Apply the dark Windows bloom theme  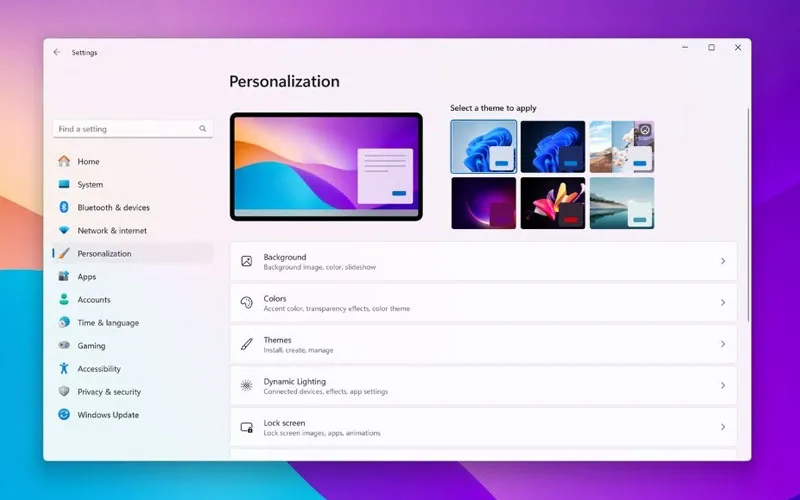click(x=553, y=146)
